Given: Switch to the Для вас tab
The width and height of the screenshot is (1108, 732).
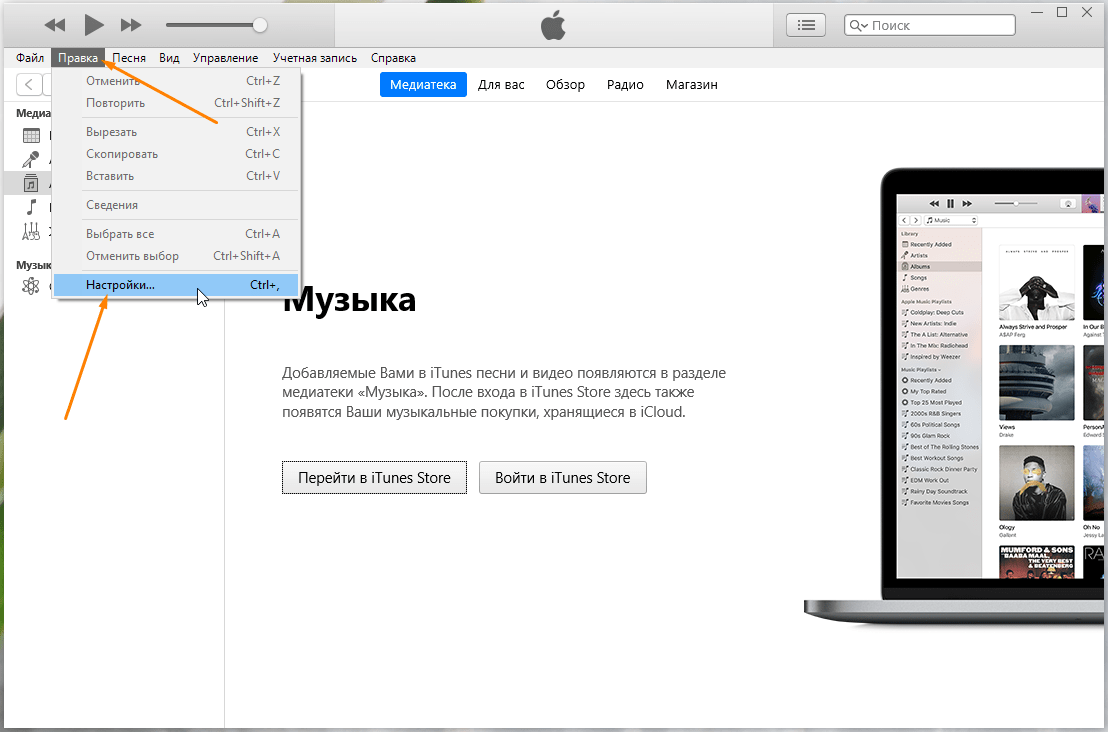Looking at the screenshot, I should [x=501, y=85].
